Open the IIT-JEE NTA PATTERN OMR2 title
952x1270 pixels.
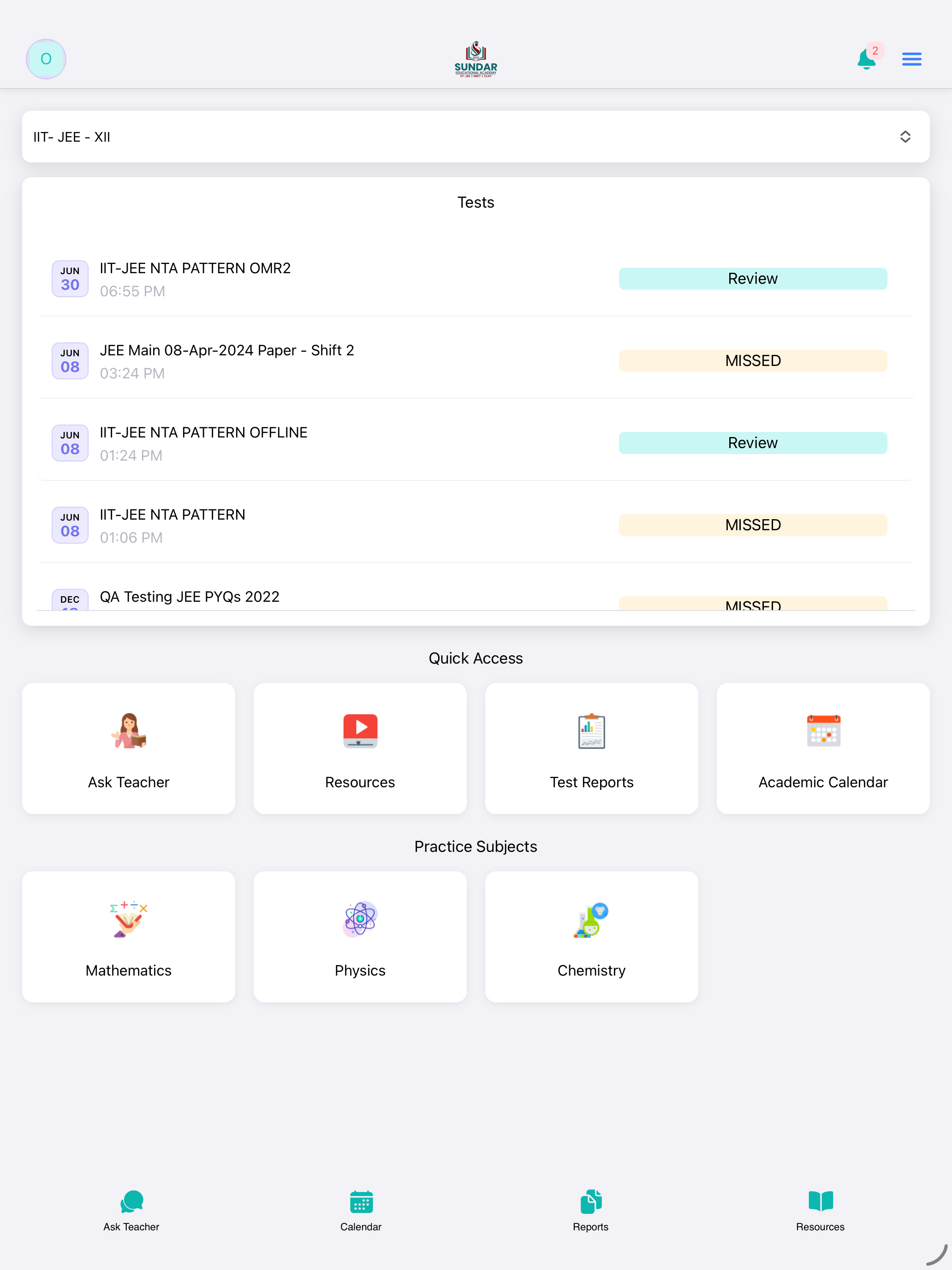(195, 268)
